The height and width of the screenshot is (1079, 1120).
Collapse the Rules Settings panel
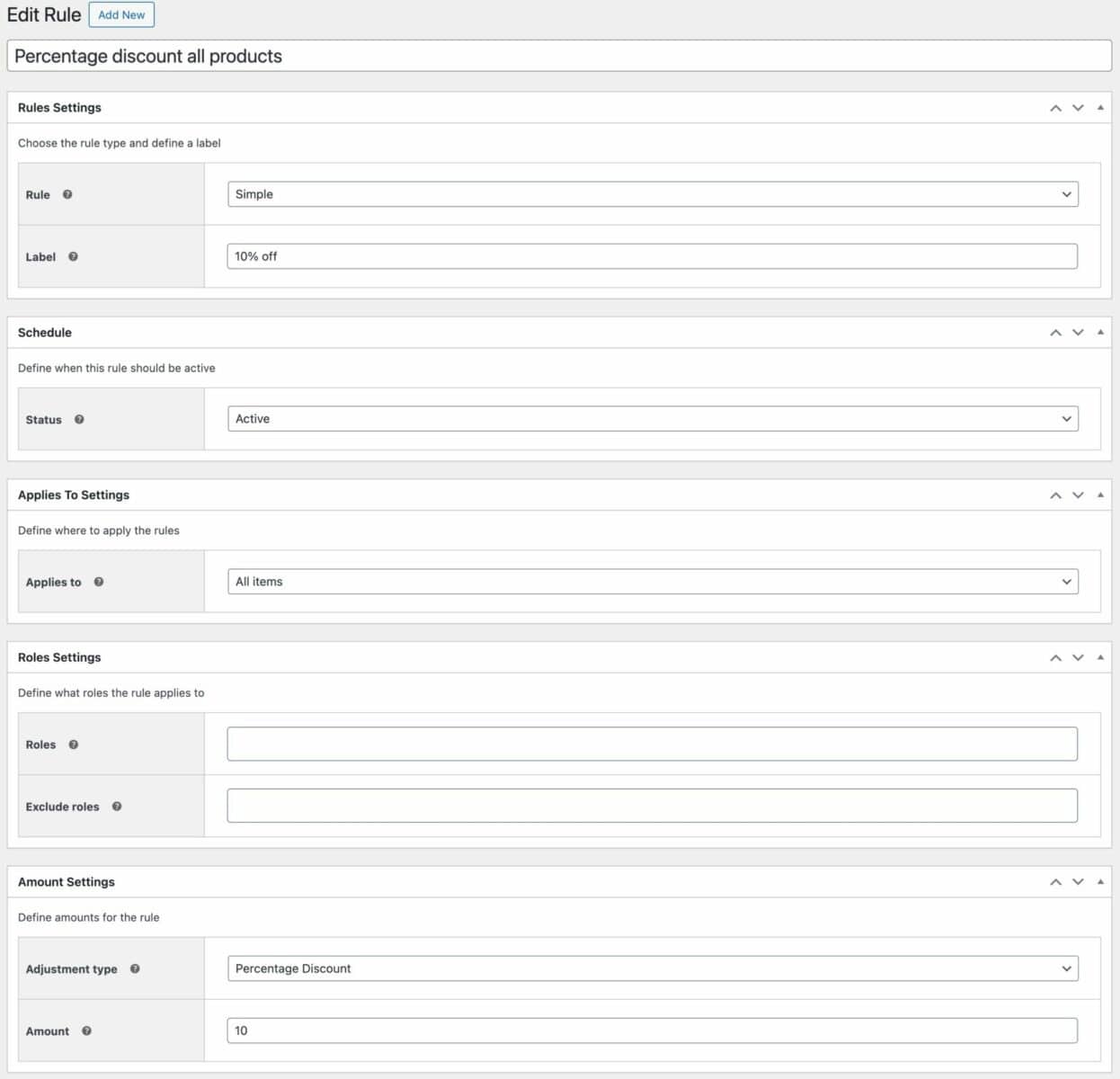tap(1100, 107)
